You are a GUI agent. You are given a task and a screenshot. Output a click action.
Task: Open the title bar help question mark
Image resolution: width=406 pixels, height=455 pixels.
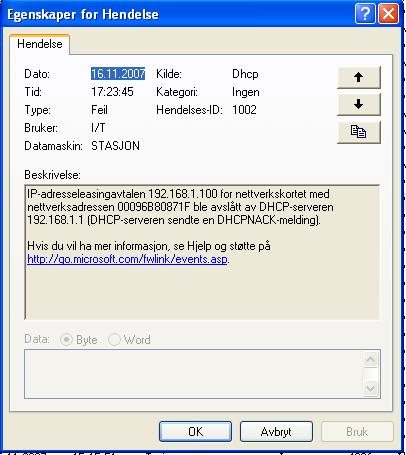point(365,14)
